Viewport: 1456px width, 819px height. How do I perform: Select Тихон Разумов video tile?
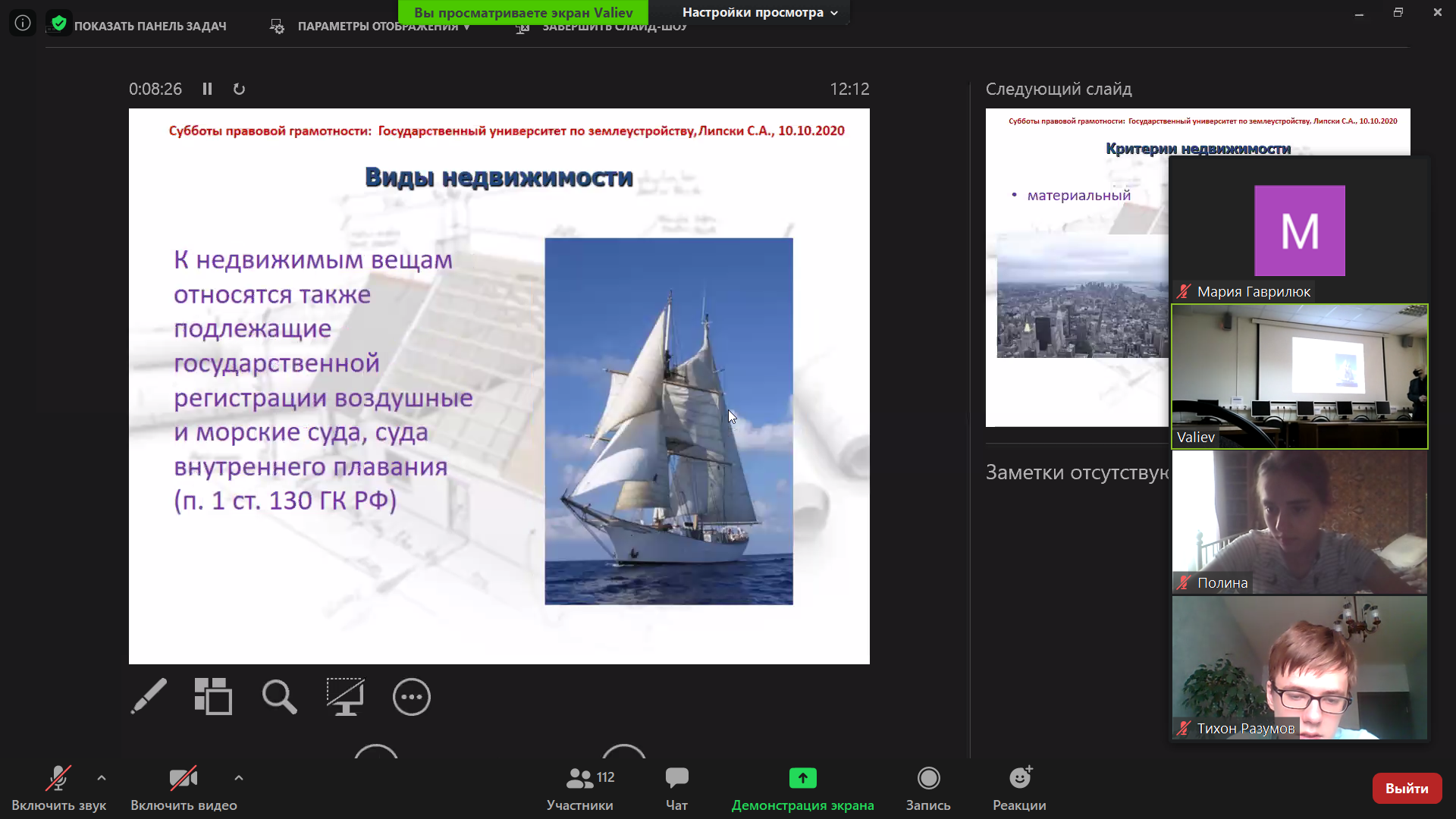(1299, 667)
